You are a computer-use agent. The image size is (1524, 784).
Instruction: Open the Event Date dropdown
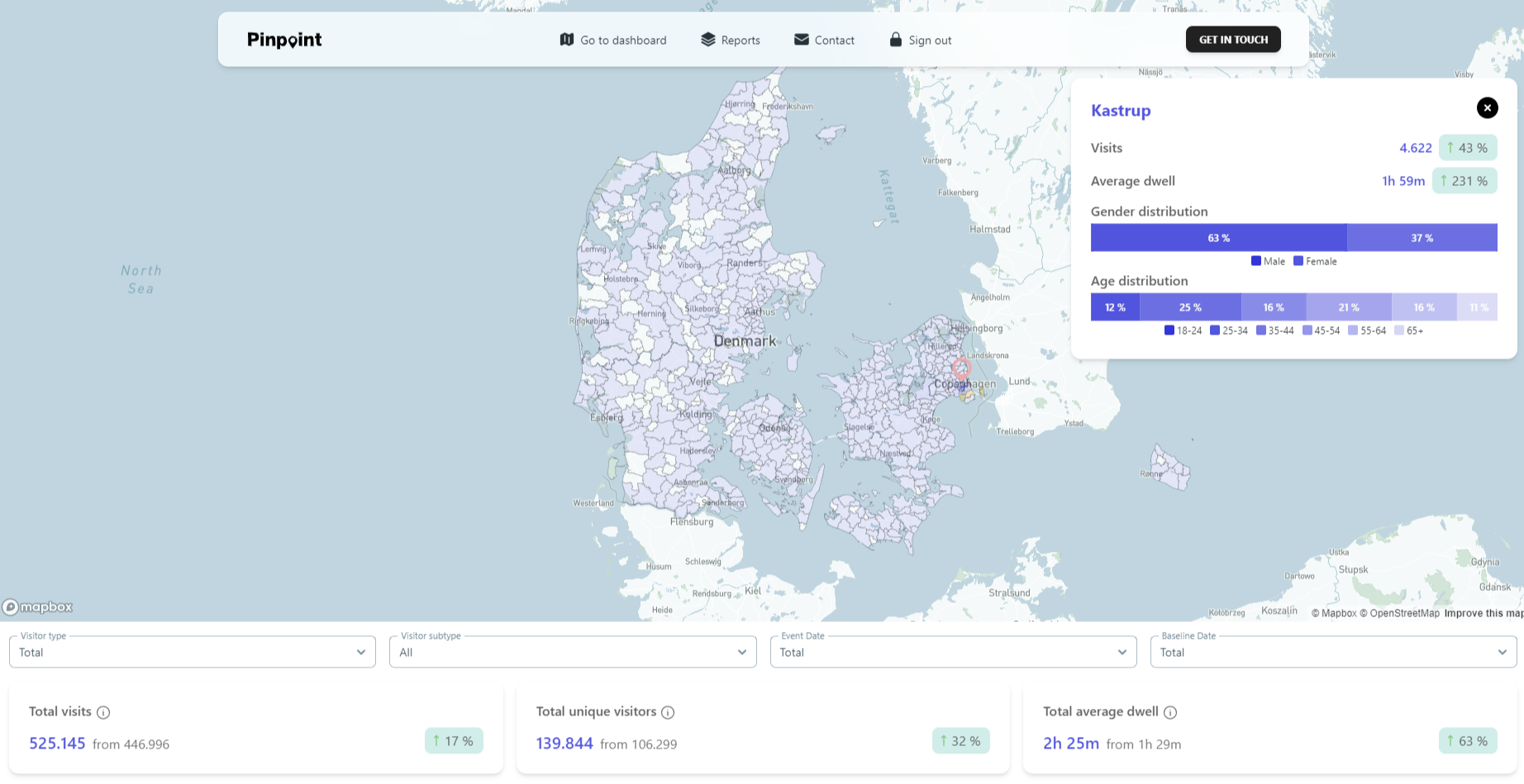(953, 652)
